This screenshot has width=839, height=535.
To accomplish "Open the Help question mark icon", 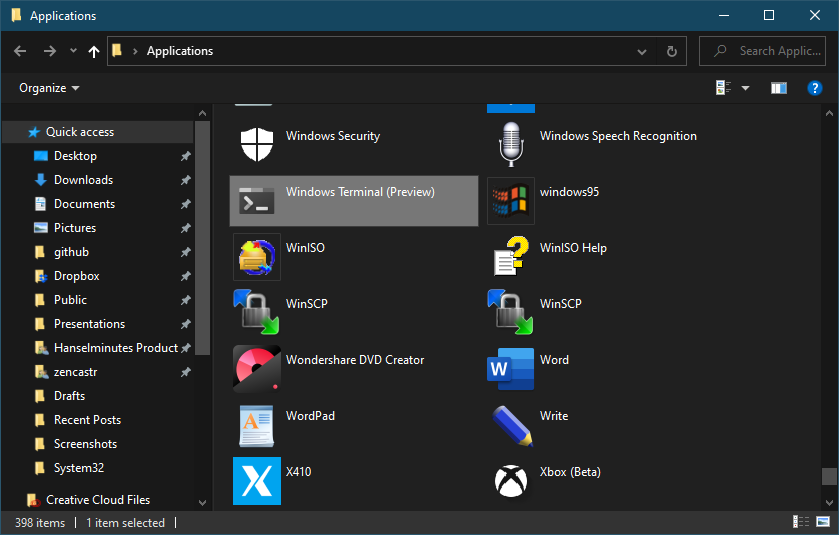I will pos(814,88).
